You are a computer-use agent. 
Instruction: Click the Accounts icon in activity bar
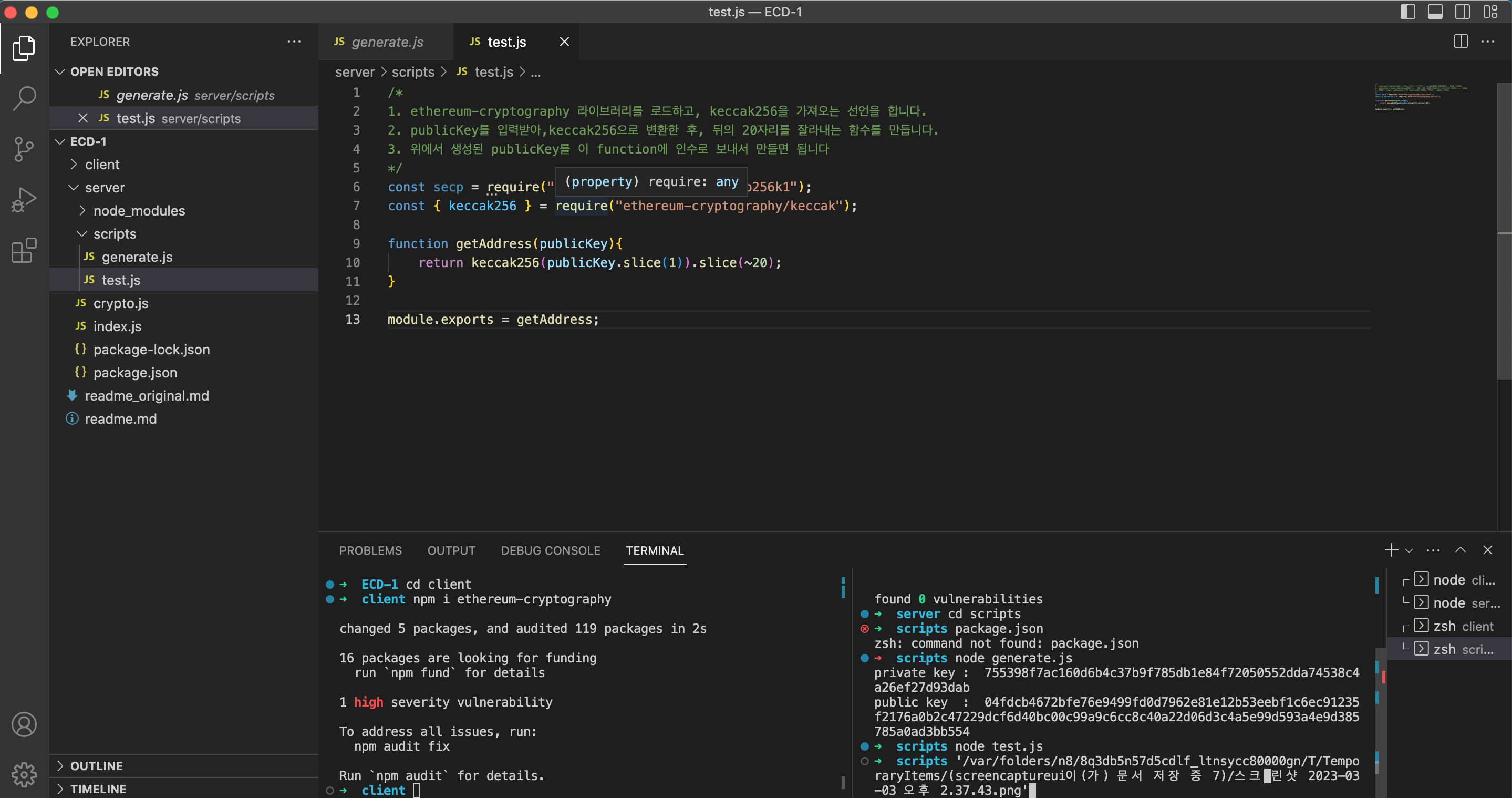pos(24,724)
